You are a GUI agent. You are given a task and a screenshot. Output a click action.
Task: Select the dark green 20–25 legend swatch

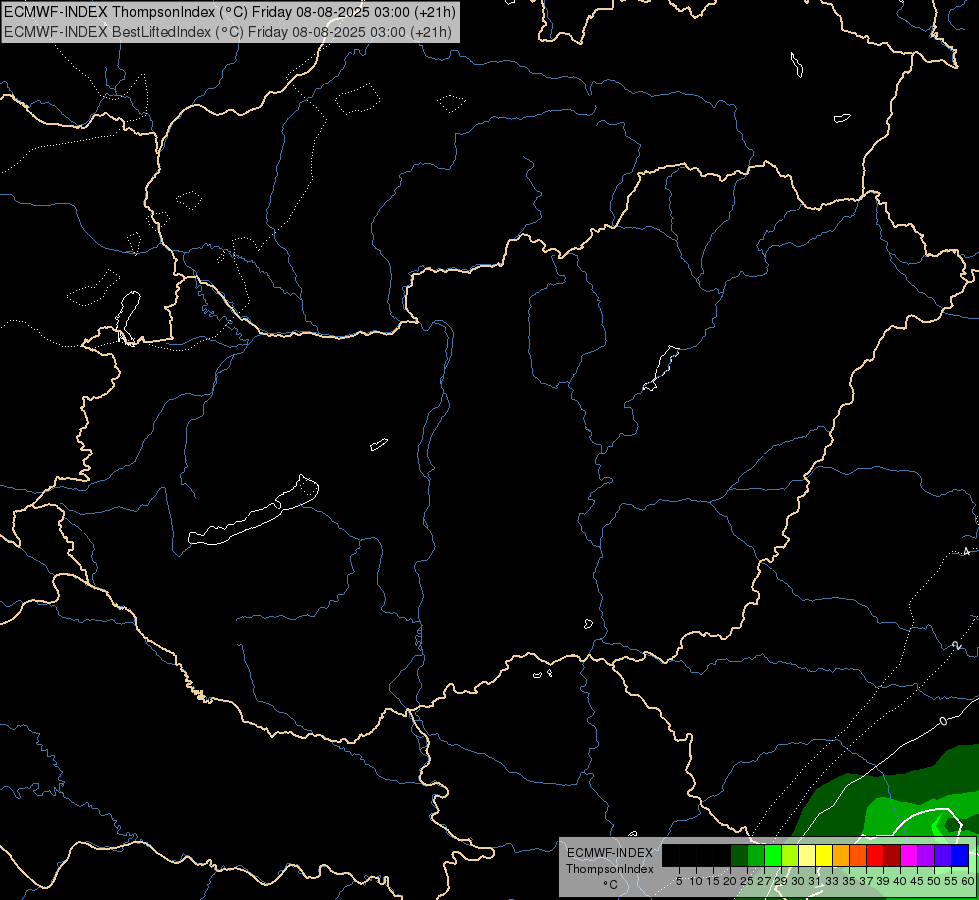tap(739, 856)
